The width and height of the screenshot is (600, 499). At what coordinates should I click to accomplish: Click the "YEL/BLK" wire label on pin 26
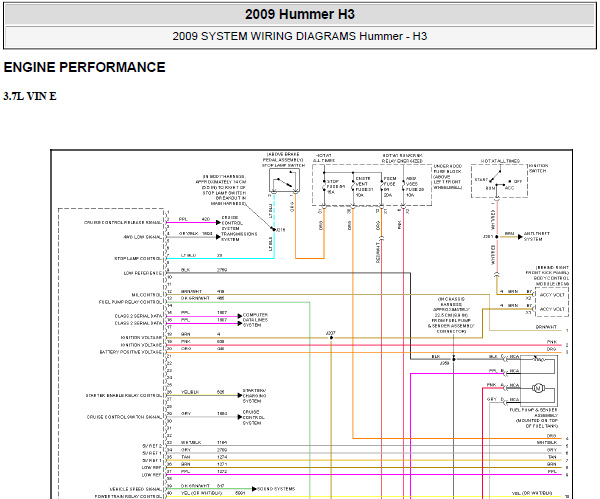(190, 392)
